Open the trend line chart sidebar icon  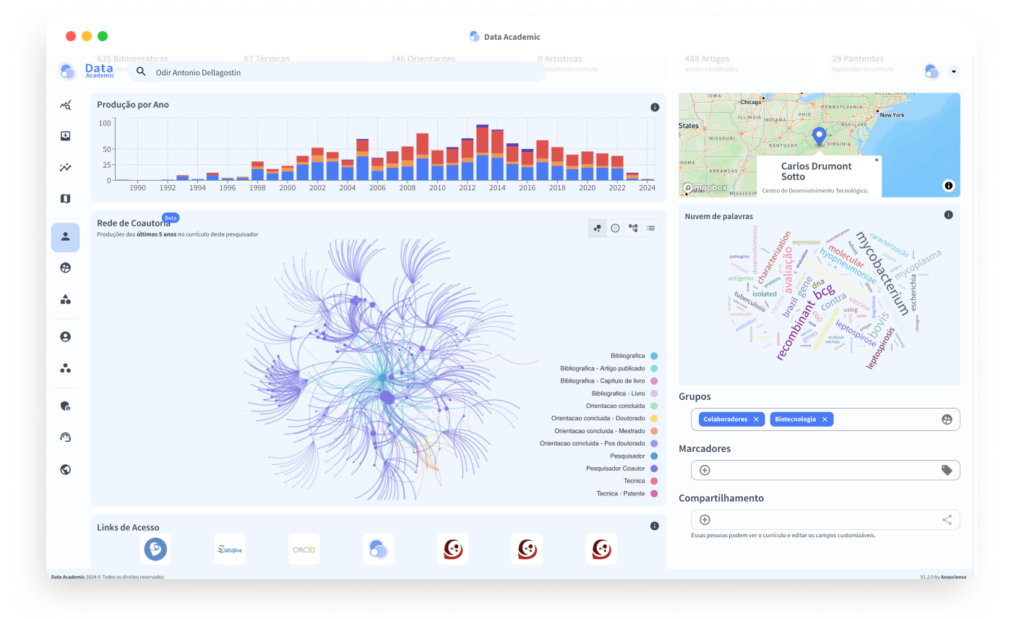coord(65,167)
